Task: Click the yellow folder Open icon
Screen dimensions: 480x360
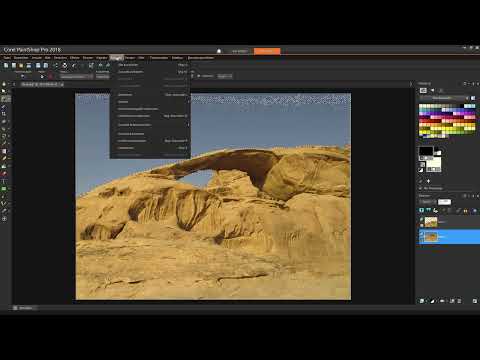Action: [x=21, y=65]
